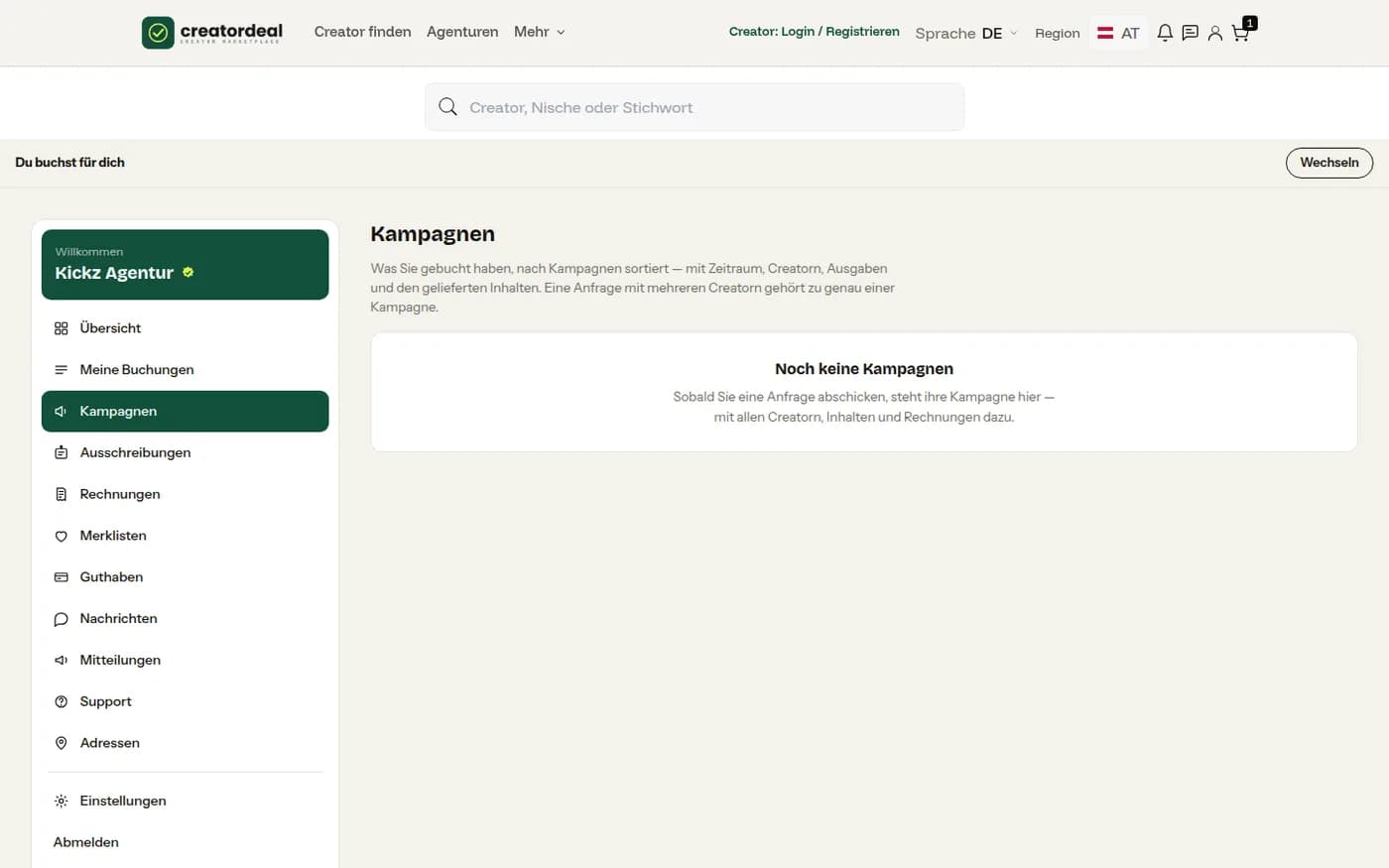Viewport: 1389px width, 868px height.
Task: Open Guthaben in the sidebar
Action: [185, 577]
